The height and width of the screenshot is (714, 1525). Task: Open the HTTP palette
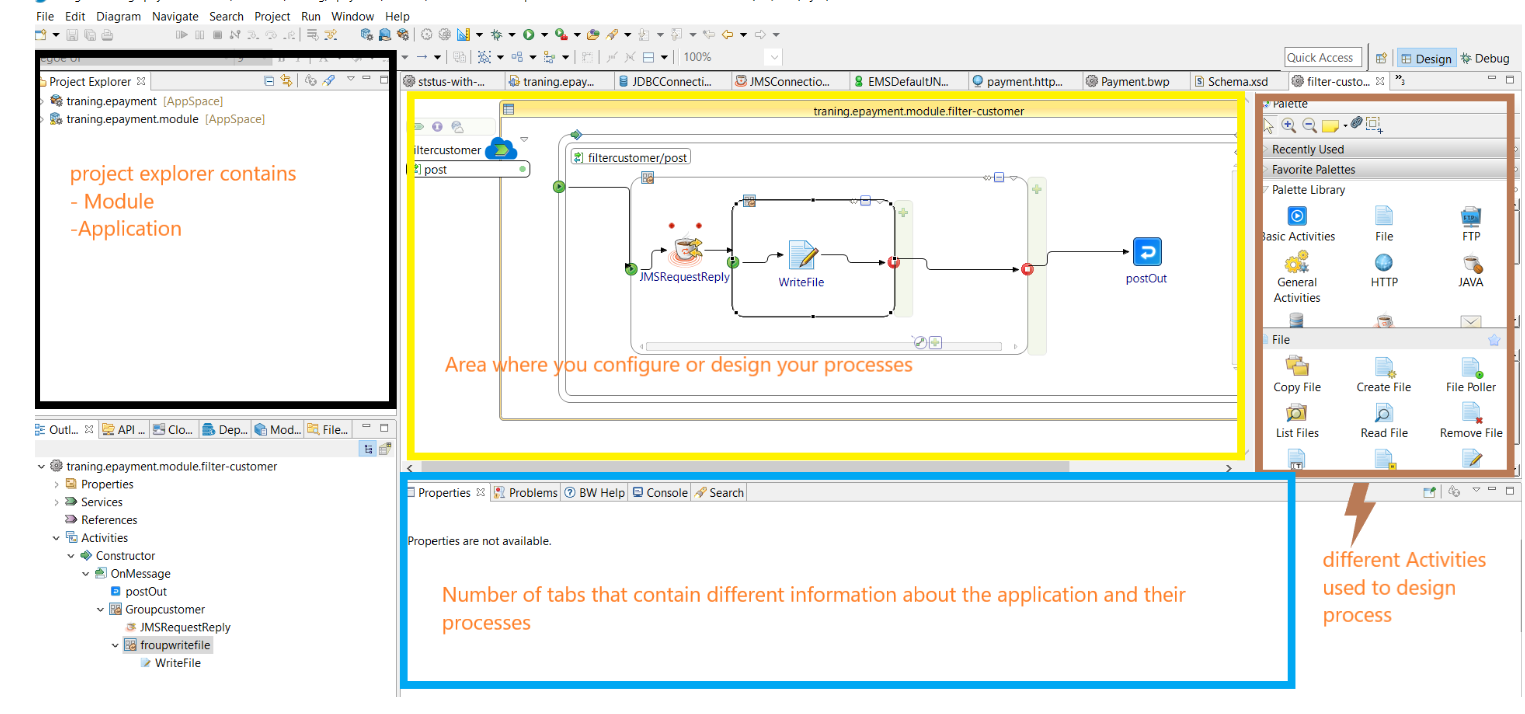click(1383, 267)
